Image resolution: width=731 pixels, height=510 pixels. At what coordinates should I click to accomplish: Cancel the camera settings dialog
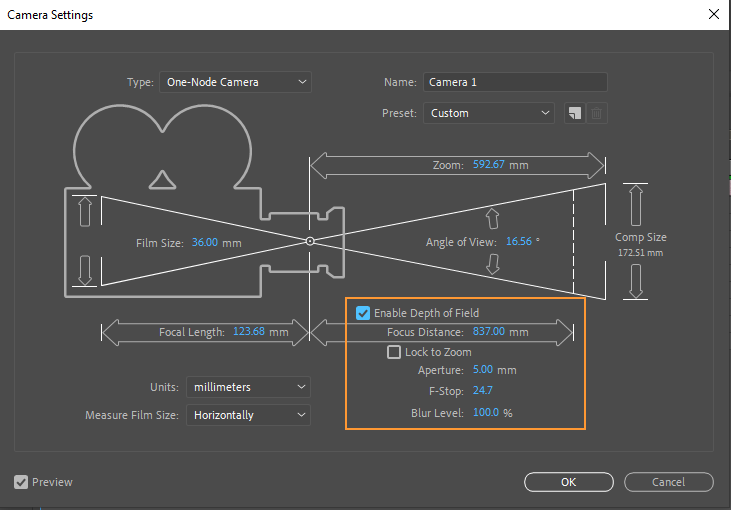669,482
